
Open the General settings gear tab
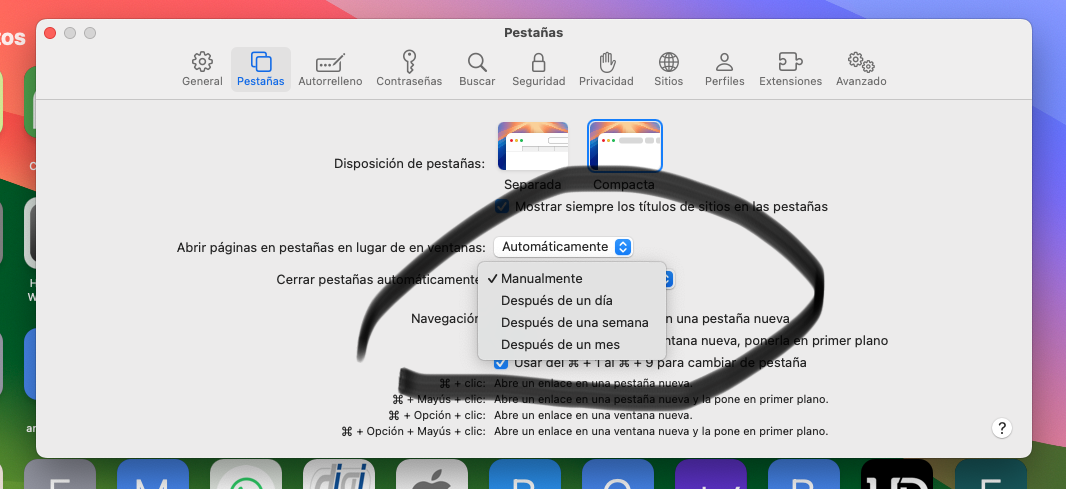[202, 69]
